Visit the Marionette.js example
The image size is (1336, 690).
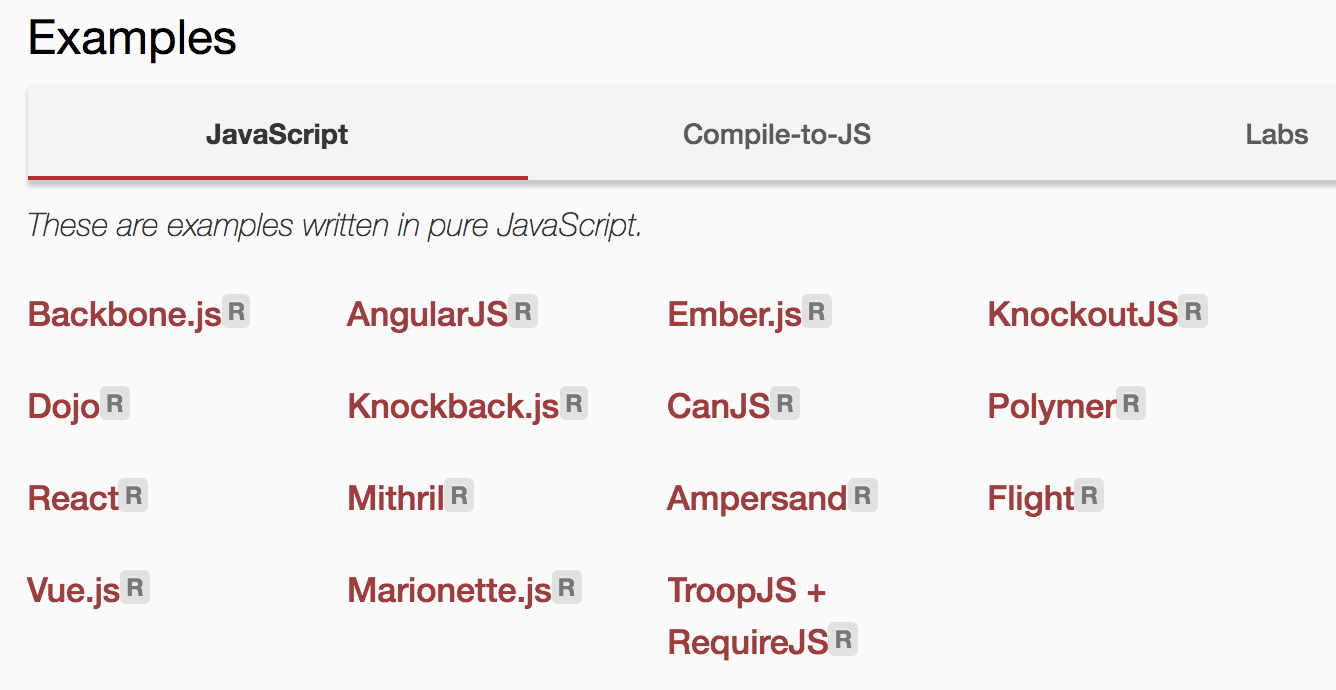(x=450, y=590)
